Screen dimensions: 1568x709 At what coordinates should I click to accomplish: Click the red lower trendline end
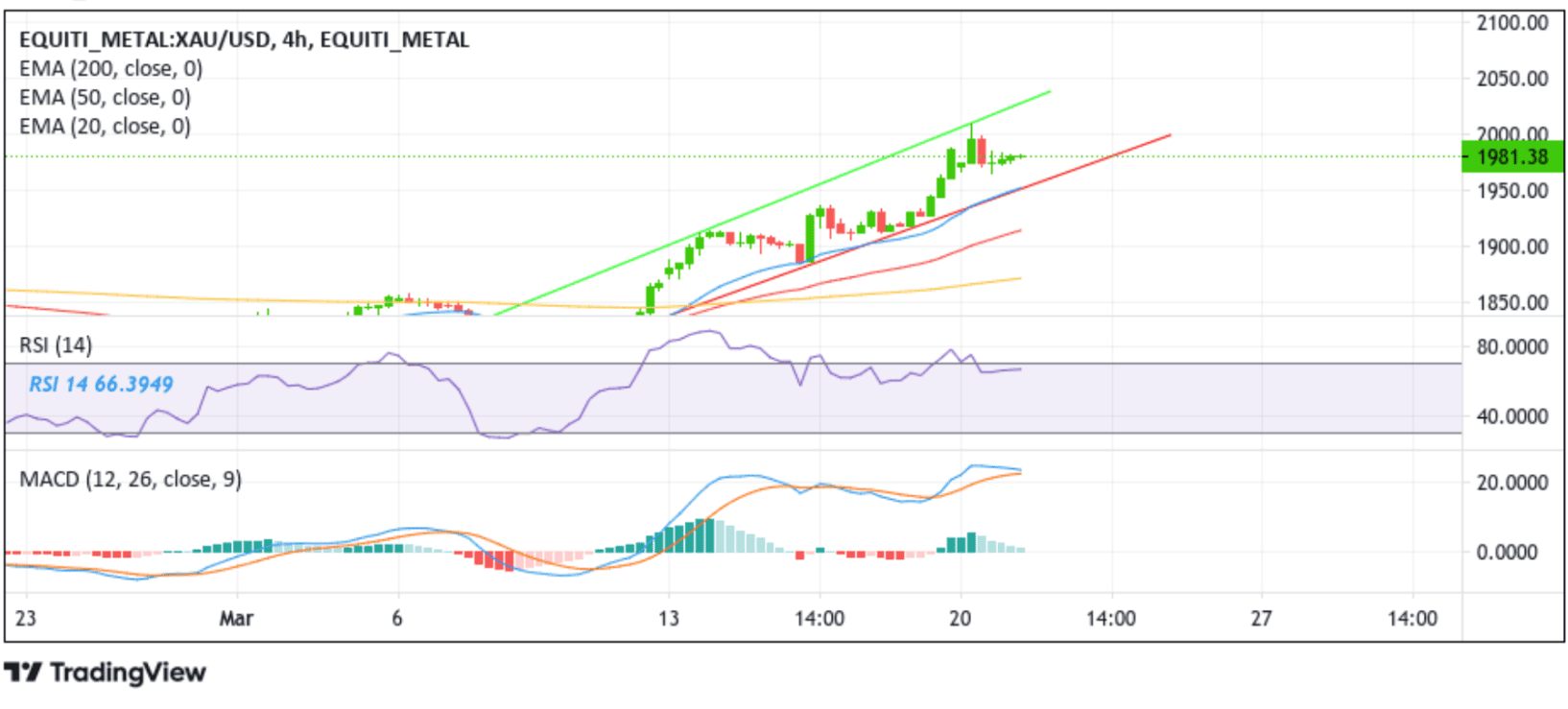pos(1168,136)
